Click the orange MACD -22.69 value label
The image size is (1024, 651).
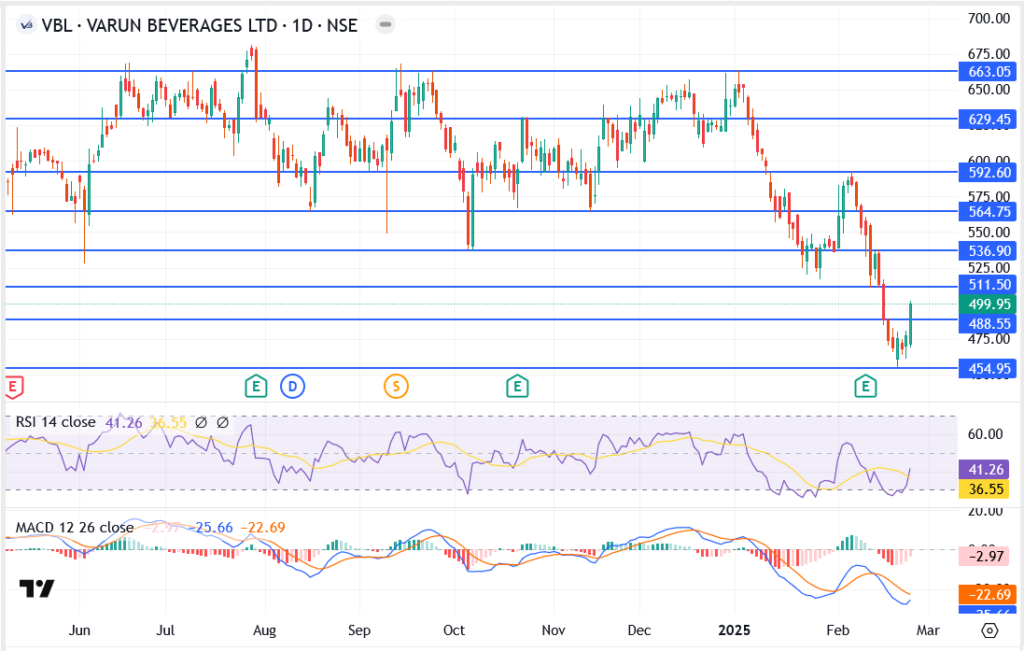985,594
